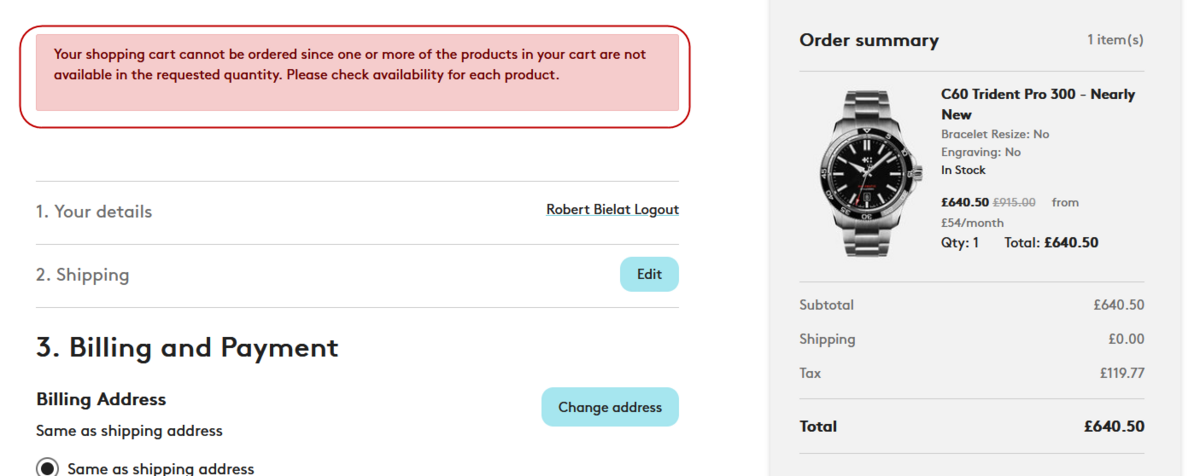Click the 1 item(s) count label

click(x=1115, y=41)
